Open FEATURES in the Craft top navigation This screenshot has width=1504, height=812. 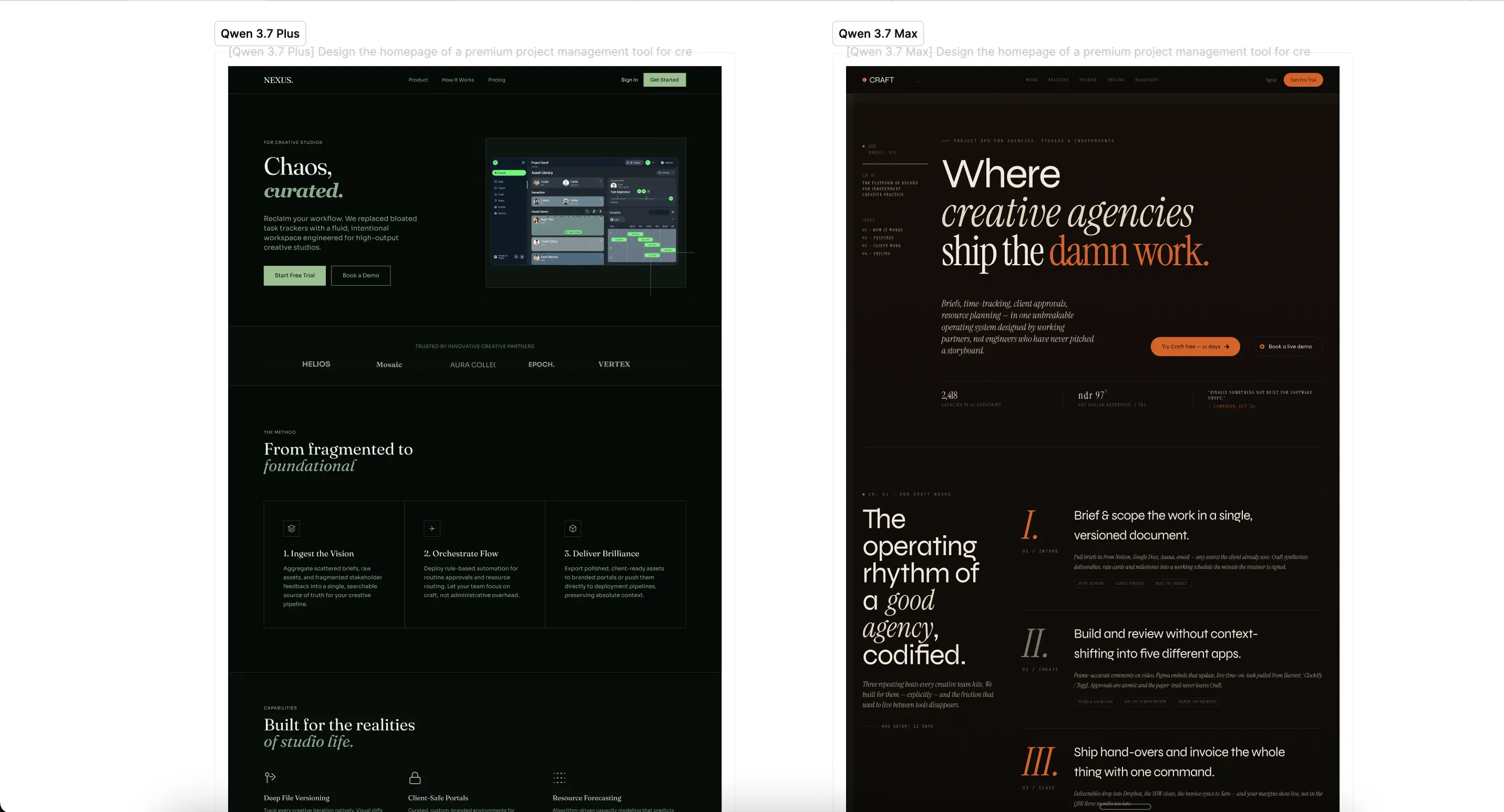[x=1058, y=80]
